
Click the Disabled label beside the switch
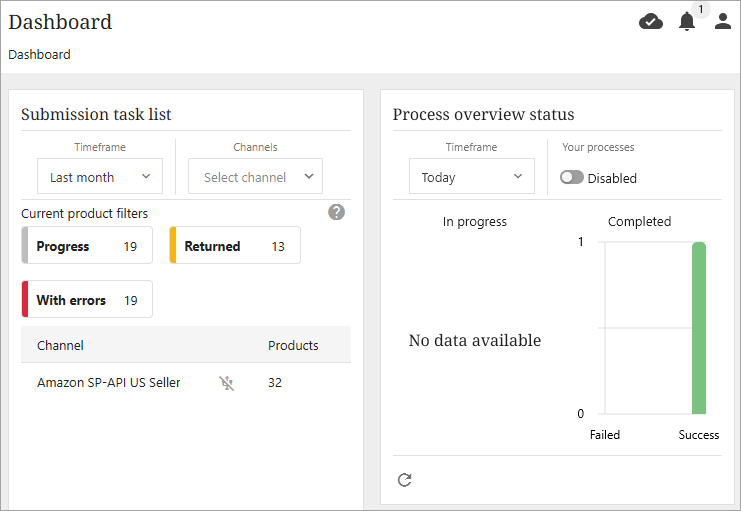coord(612,178)
